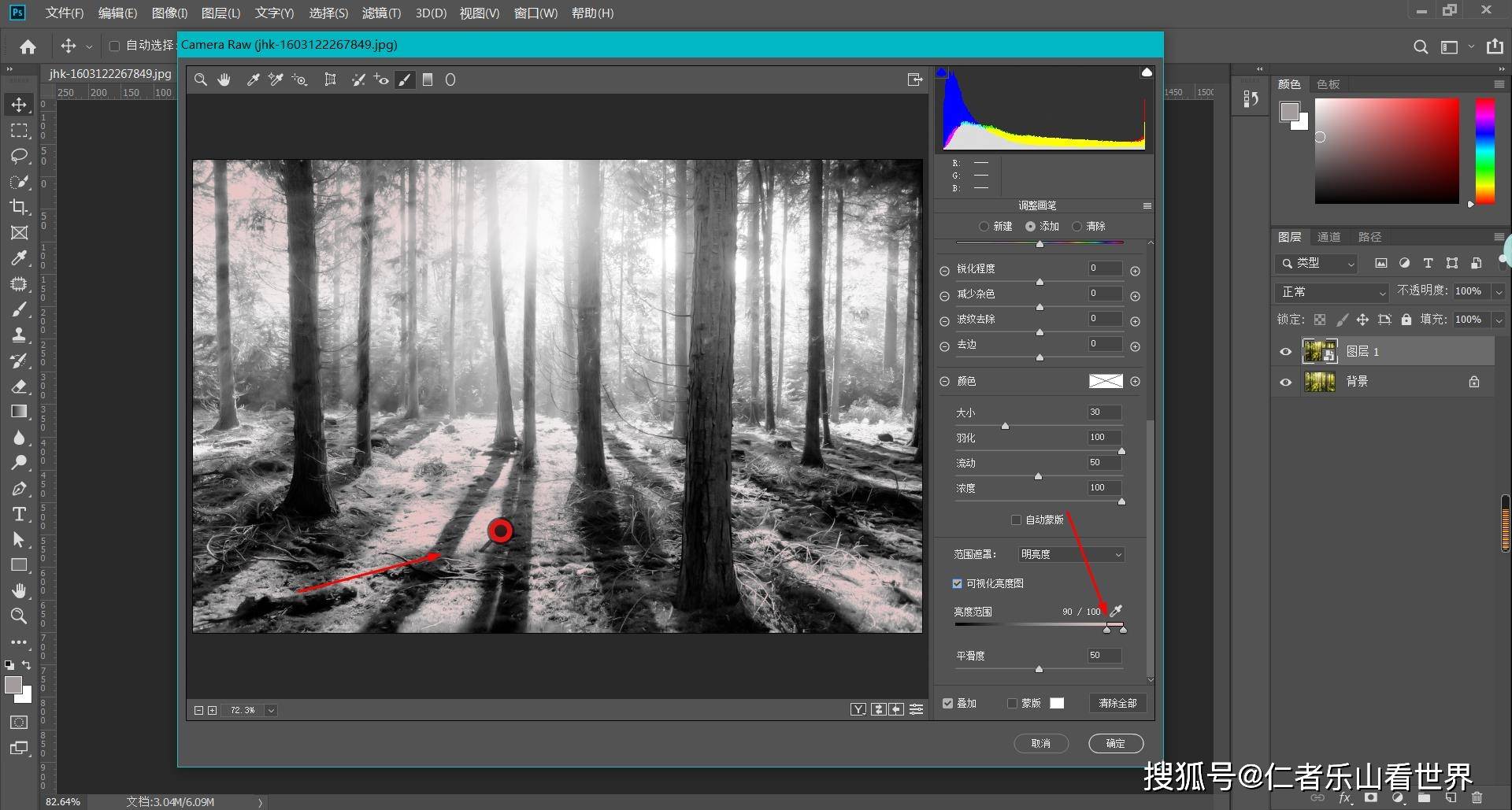Select the Add brush radio button
The height and width of the screenshot is (810, 1512).
[x=1030, y=226]
